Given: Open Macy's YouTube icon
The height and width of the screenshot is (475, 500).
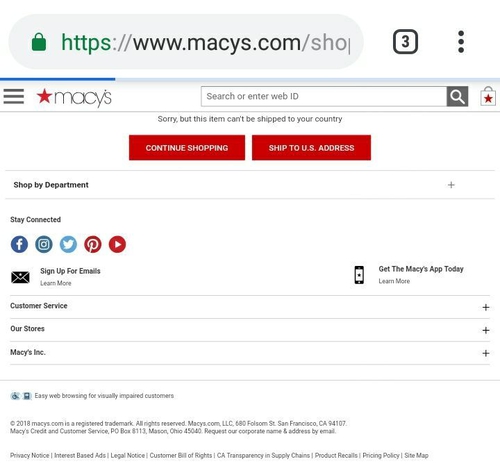Looking at the screenshot, I should tap(117, 244).
